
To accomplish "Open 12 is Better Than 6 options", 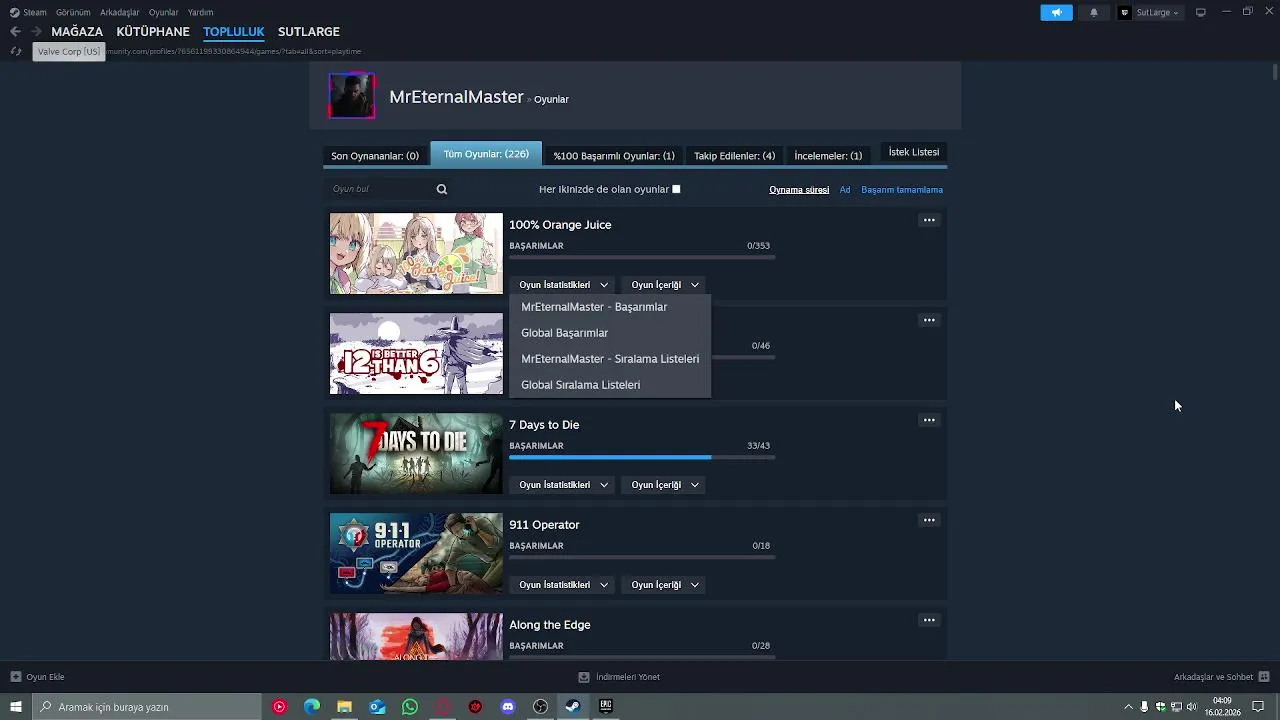I will 929,320.
